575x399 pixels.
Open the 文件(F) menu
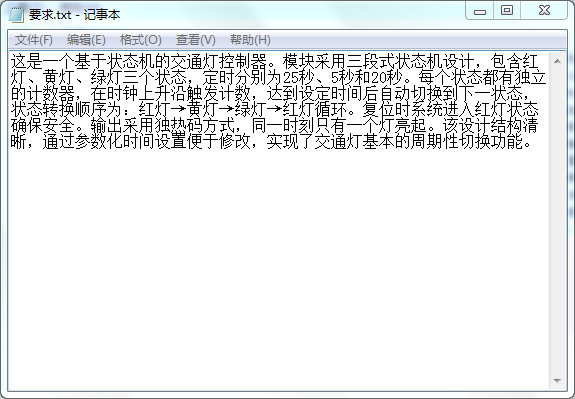click(x=34, y=40)
